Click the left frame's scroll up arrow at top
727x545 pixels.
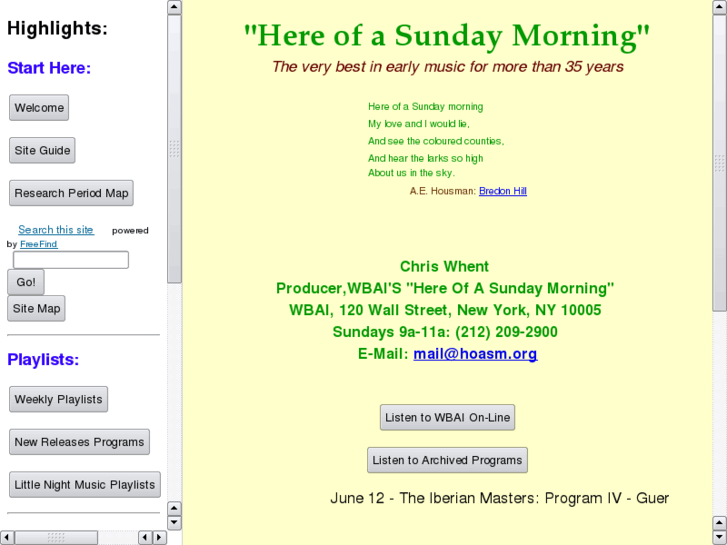174,7
